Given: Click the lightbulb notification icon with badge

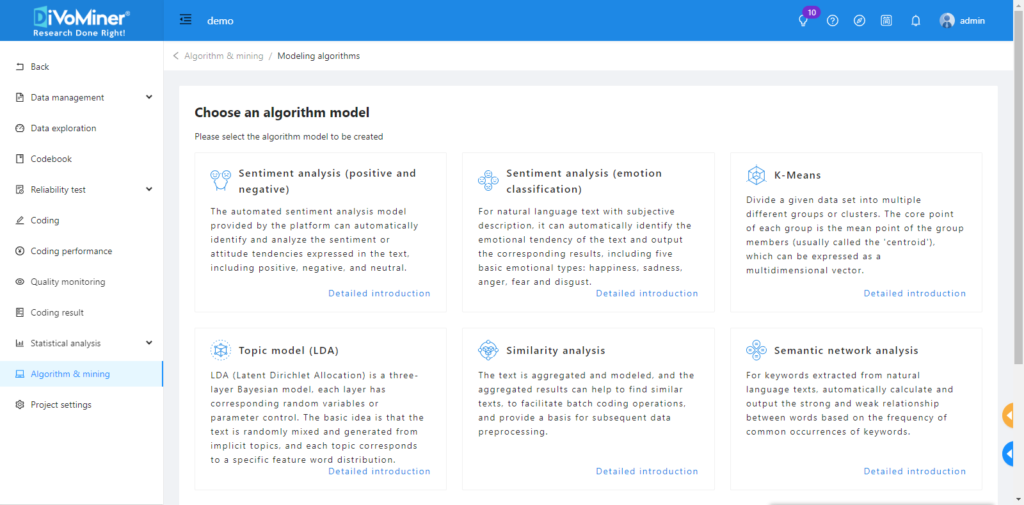Looking at the screenshot, I should pyautogui.click(x=803, y=21).
